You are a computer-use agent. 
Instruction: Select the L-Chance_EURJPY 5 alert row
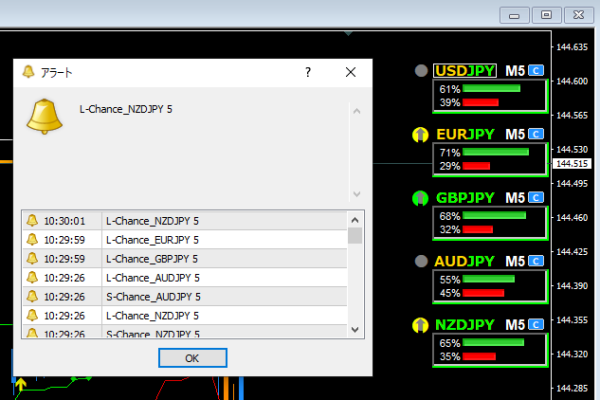pyautogui.click(x=152, y=240)
